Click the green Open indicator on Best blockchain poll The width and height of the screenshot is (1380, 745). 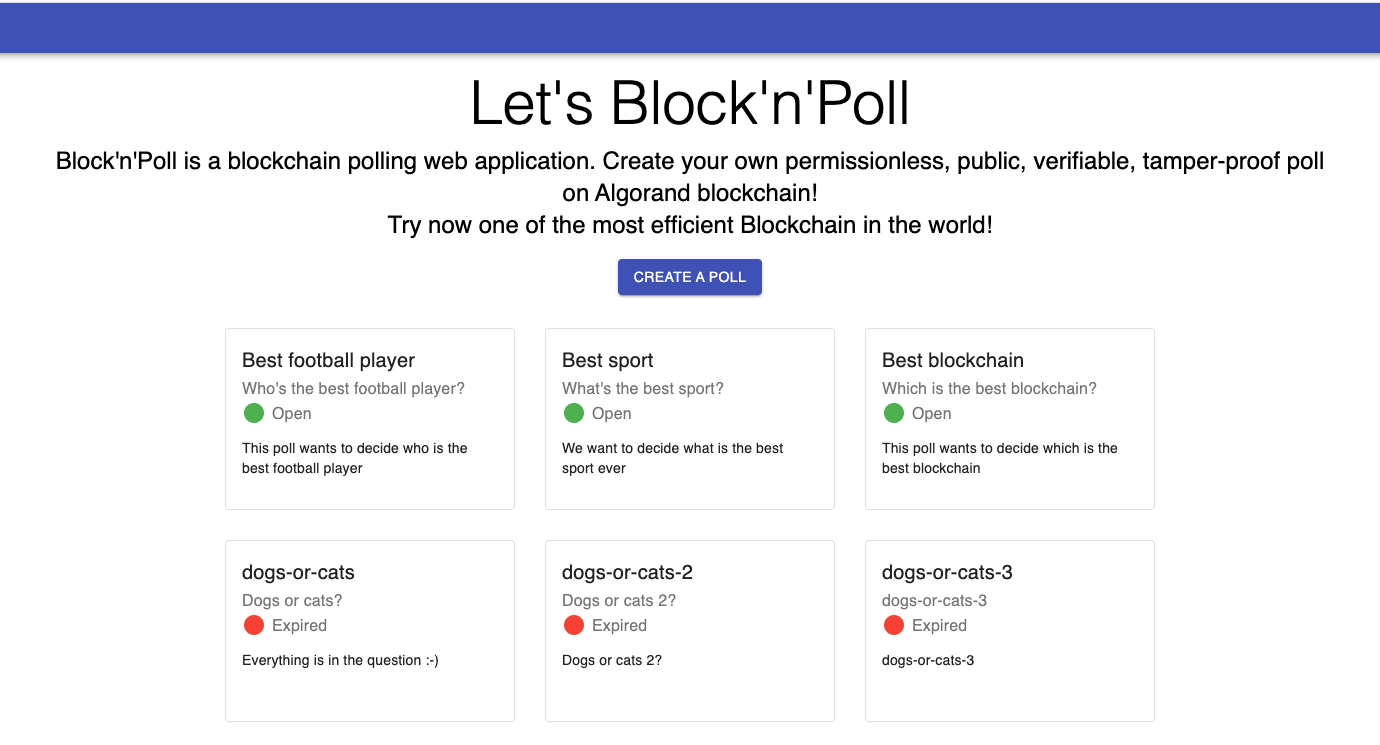coord(894,412)
